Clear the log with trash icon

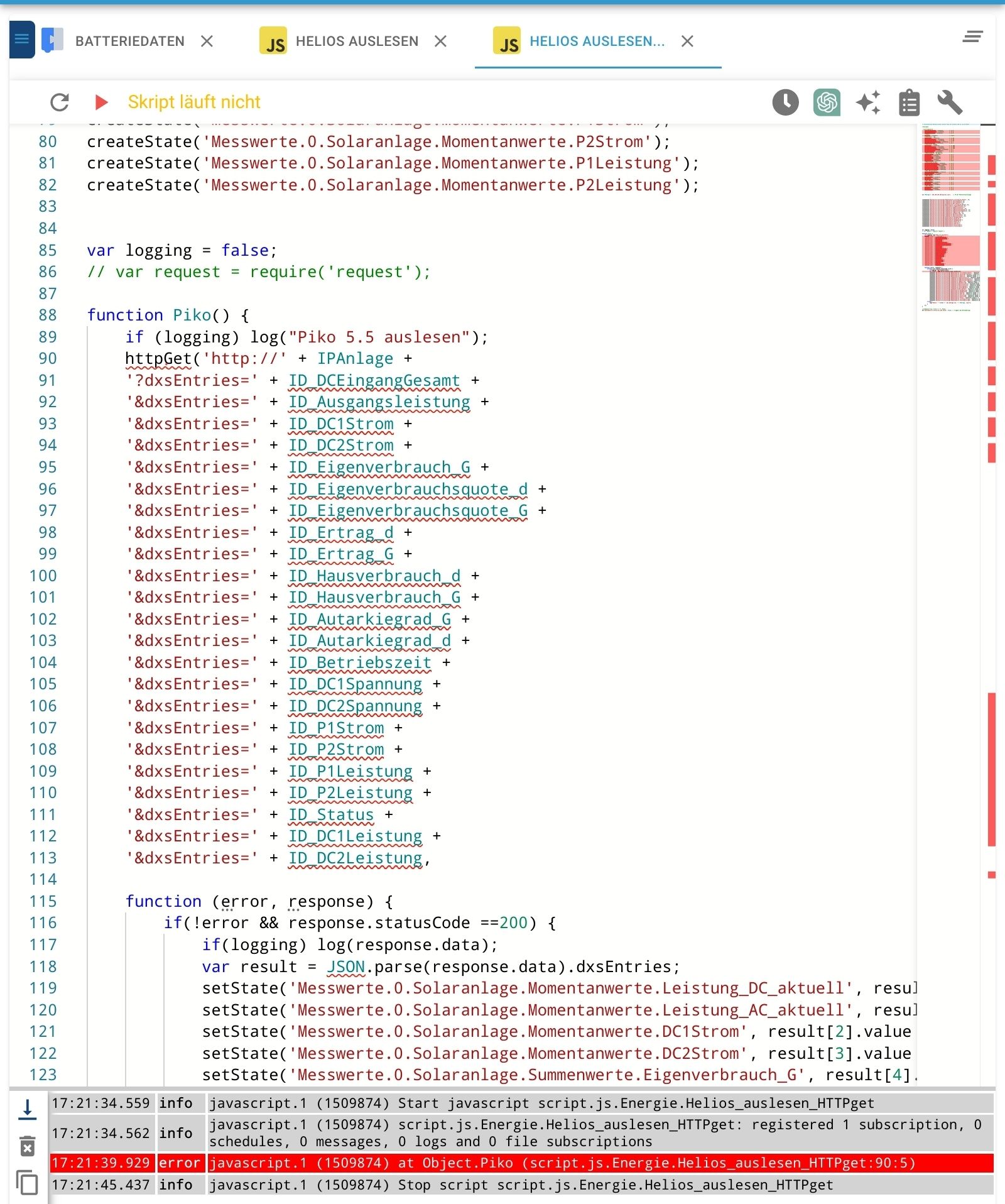(x=27, y=1146)
